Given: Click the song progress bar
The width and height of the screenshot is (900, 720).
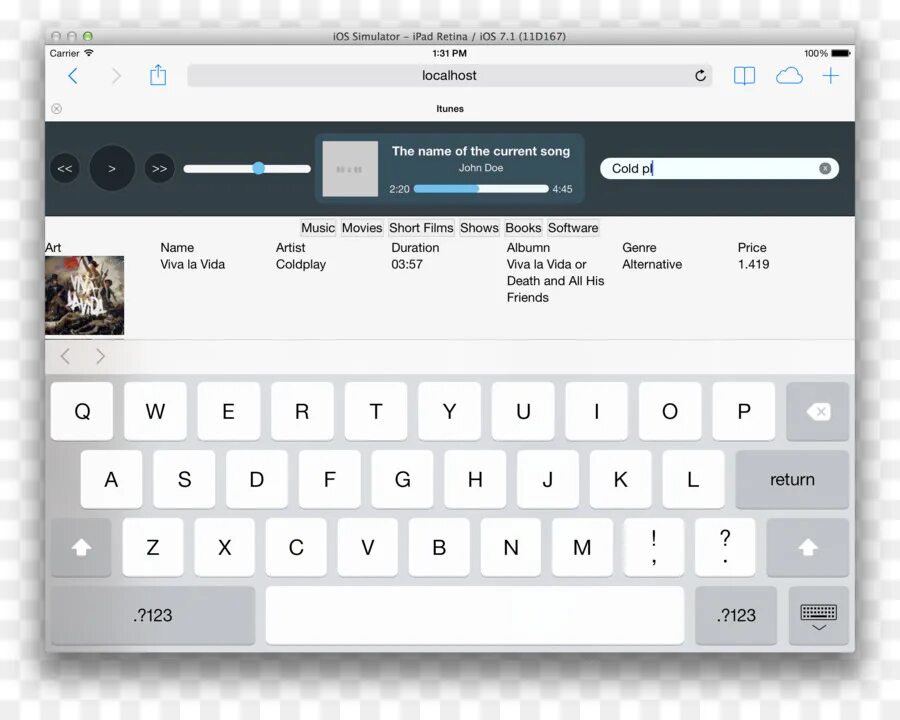Looking at the screenshot, I should (481, 189).
